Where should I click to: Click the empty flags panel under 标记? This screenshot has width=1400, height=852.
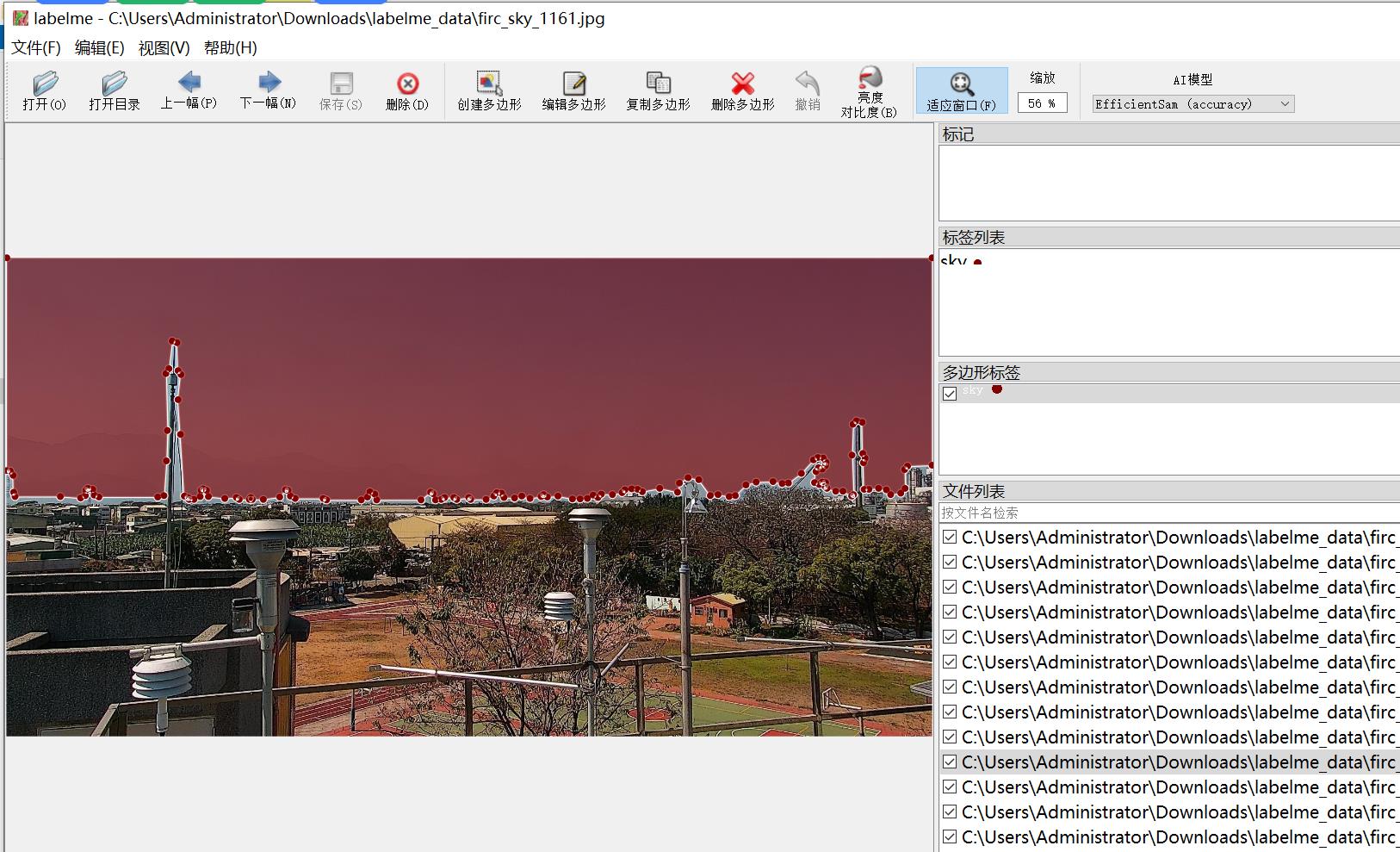click(x=1168, y=183)
